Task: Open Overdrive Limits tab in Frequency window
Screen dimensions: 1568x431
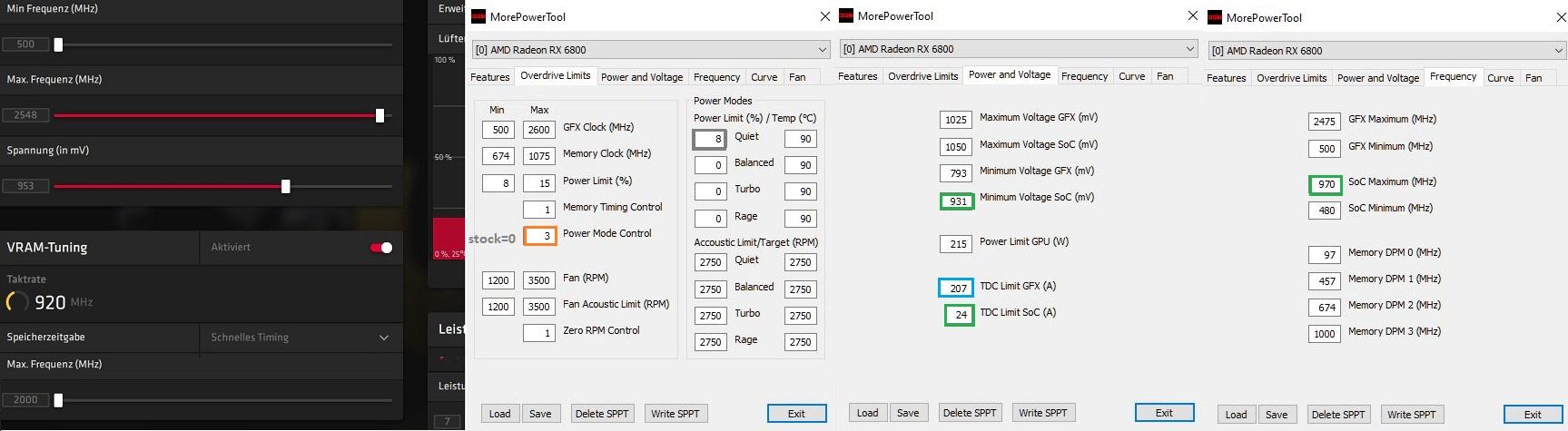Action: [1291, 78]
